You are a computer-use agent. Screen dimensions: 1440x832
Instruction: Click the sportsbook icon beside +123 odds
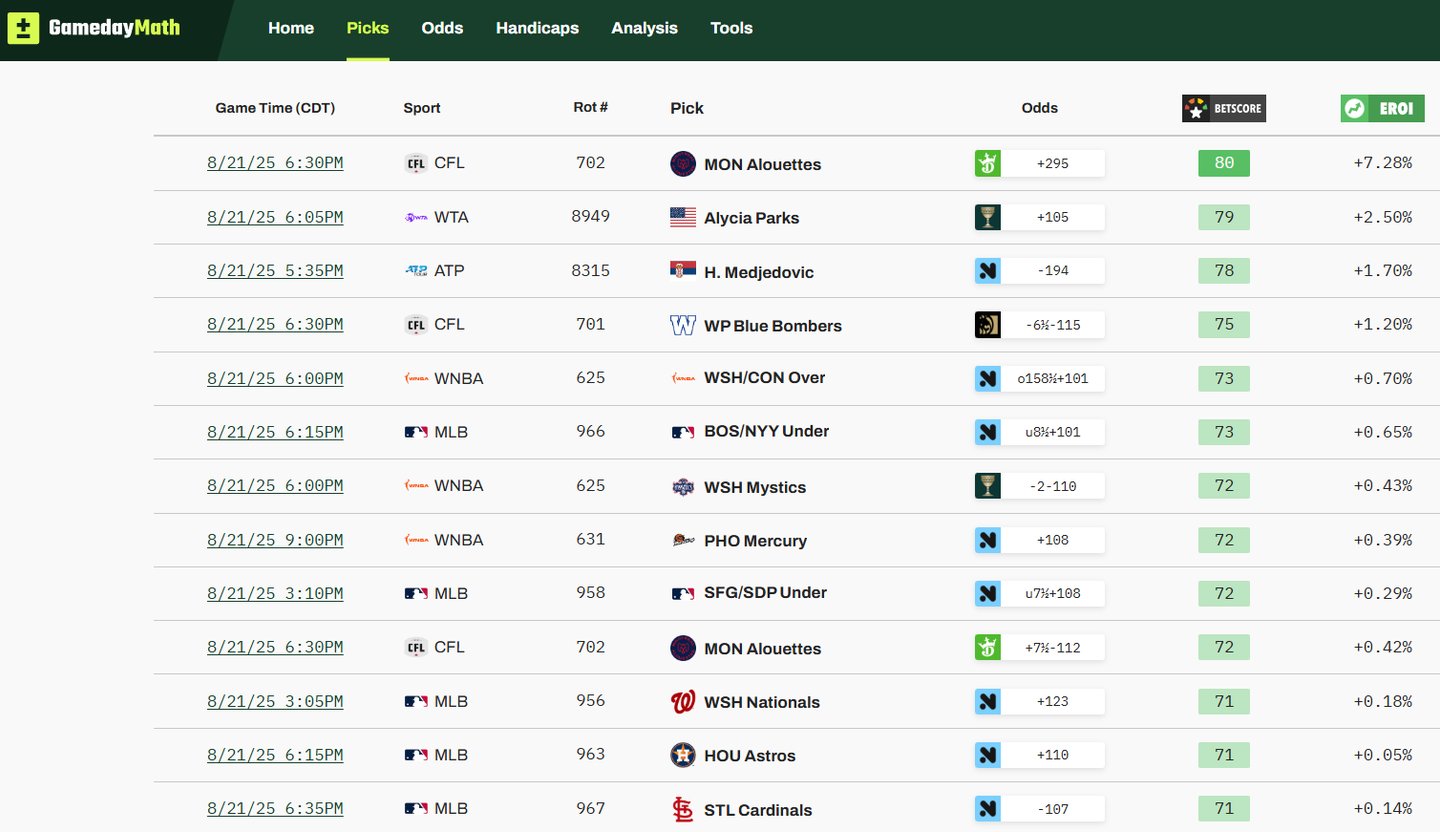988,702
